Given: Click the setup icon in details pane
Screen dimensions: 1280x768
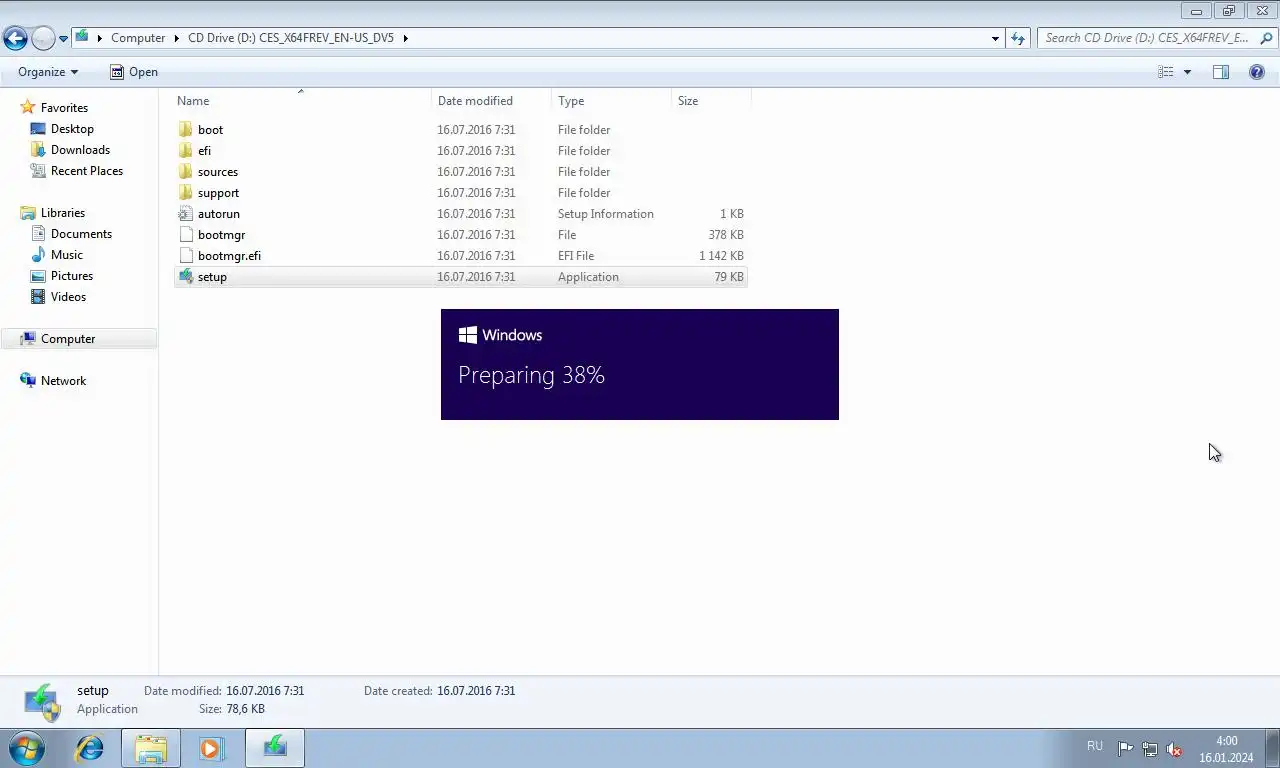Looking at the screenshot, I should (x=42, y=702).
